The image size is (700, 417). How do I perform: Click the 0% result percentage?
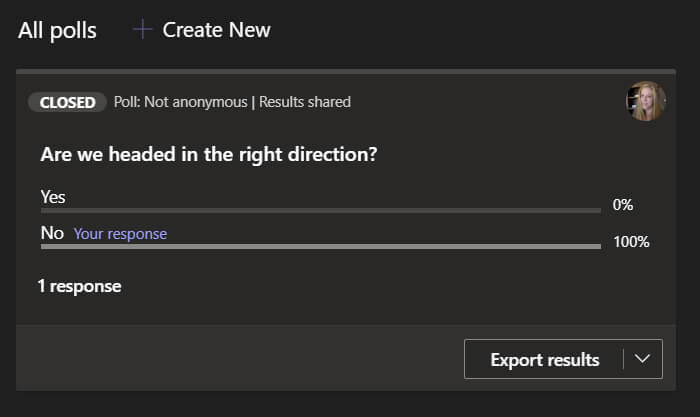pyautogui.click(x=623, y=205)
